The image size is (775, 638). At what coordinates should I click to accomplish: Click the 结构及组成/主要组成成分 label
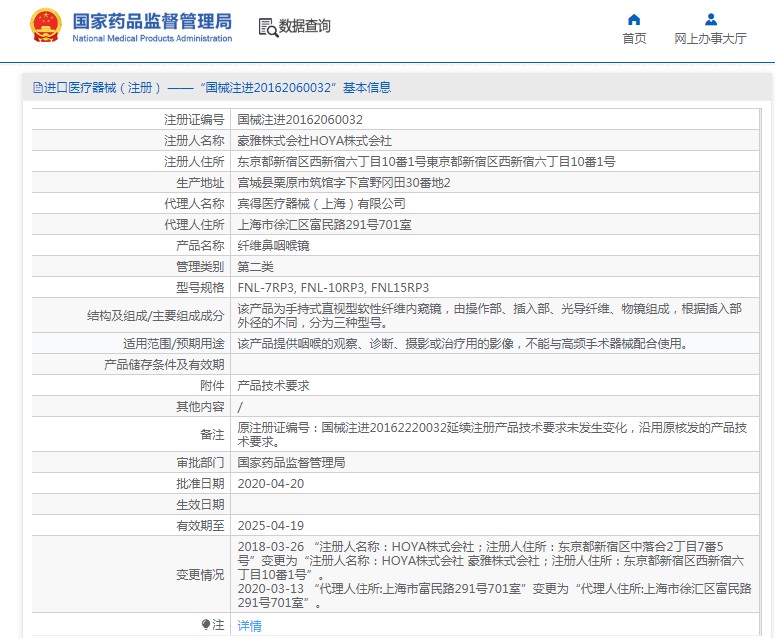point(156,316)
